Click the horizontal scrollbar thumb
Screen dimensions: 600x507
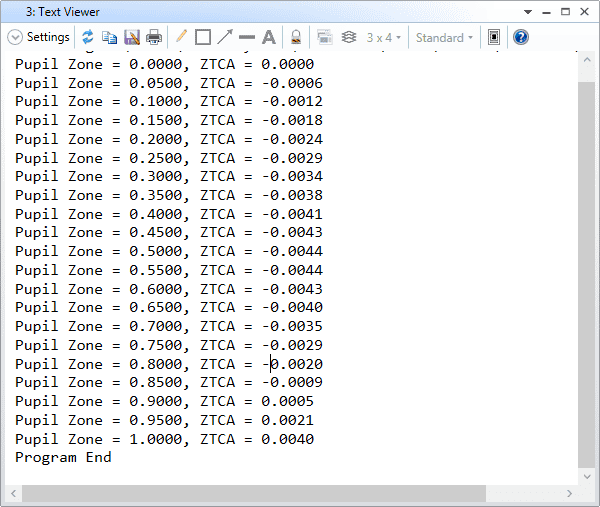[254, 493]
